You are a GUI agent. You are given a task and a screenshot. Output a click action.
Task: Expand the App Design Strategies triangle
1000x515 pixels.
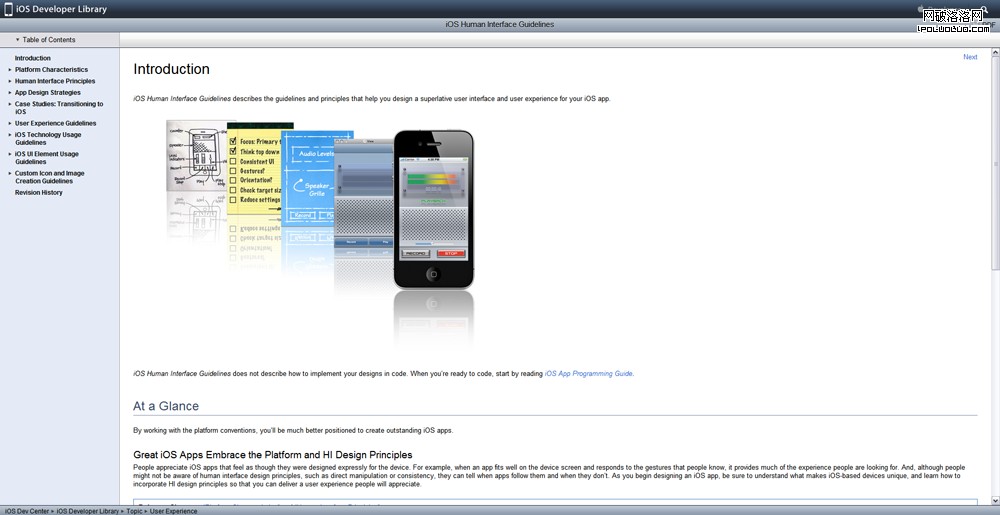click(x=10, y=92)
